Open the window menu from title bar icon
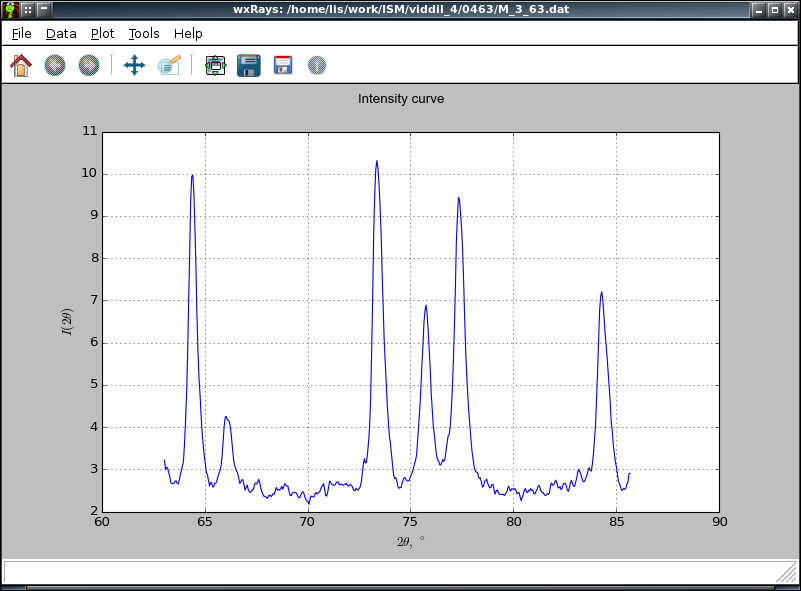801x591 pixels. pos(11,9)
